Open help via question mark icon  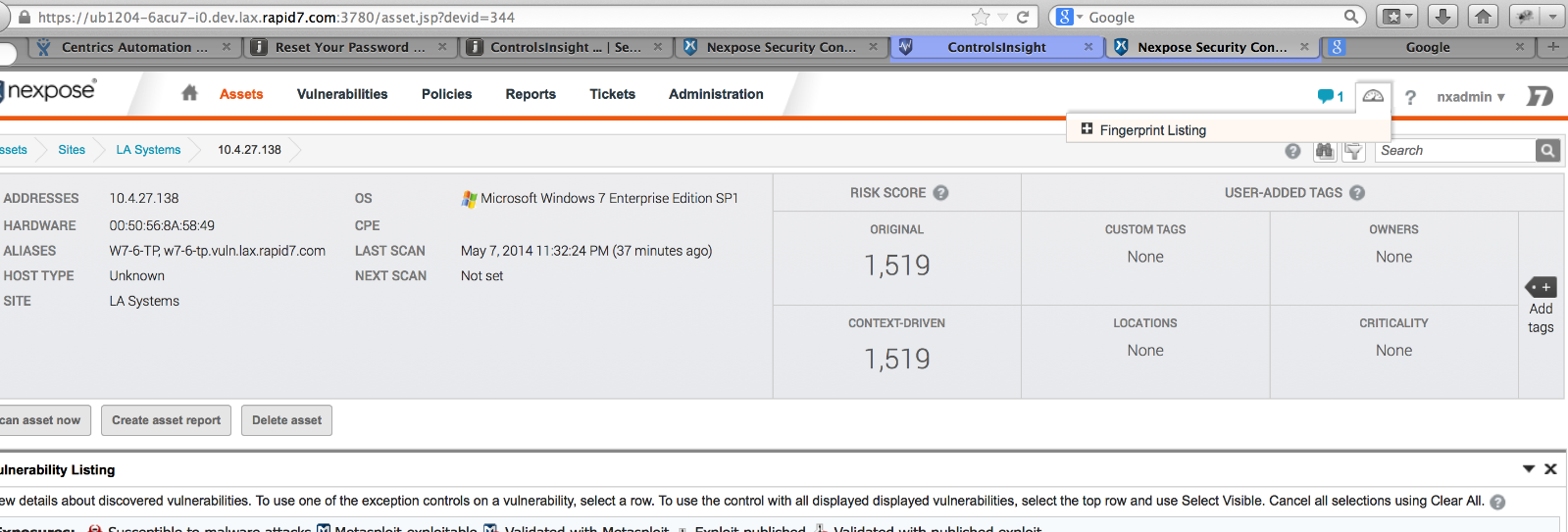point(1410,97)
